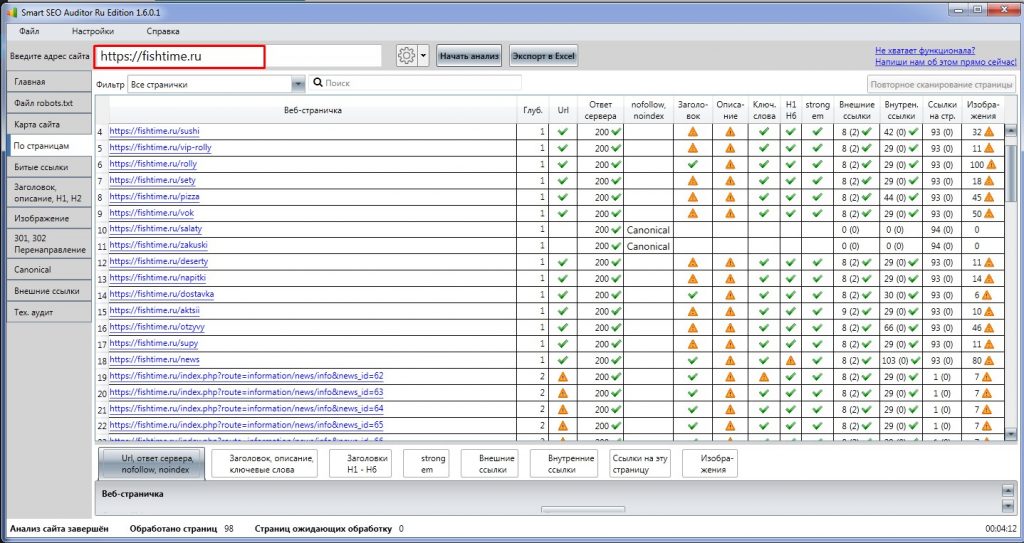Viewport: 1024px width, 543px height.
Task: Sort by Веб-страничка column header
Action: coord(313,110)
